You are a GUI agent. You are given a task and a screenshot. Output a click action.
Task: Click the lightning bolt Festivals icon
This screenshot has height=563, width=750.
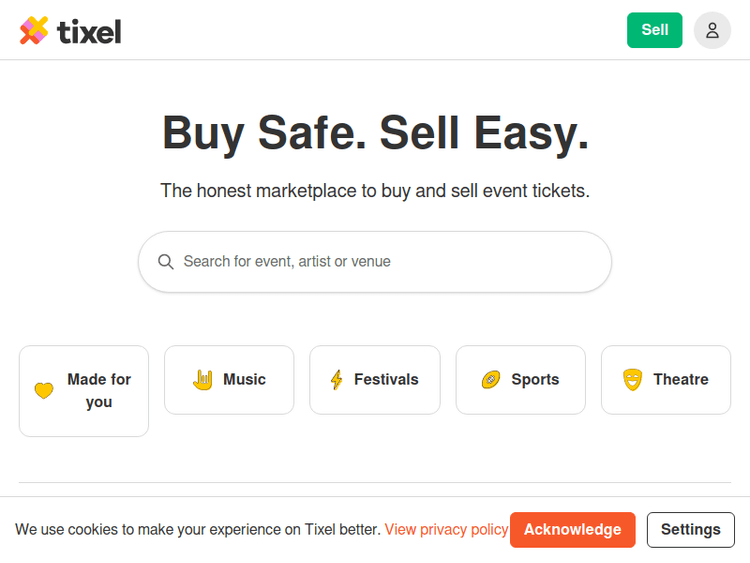pos(336,380)
